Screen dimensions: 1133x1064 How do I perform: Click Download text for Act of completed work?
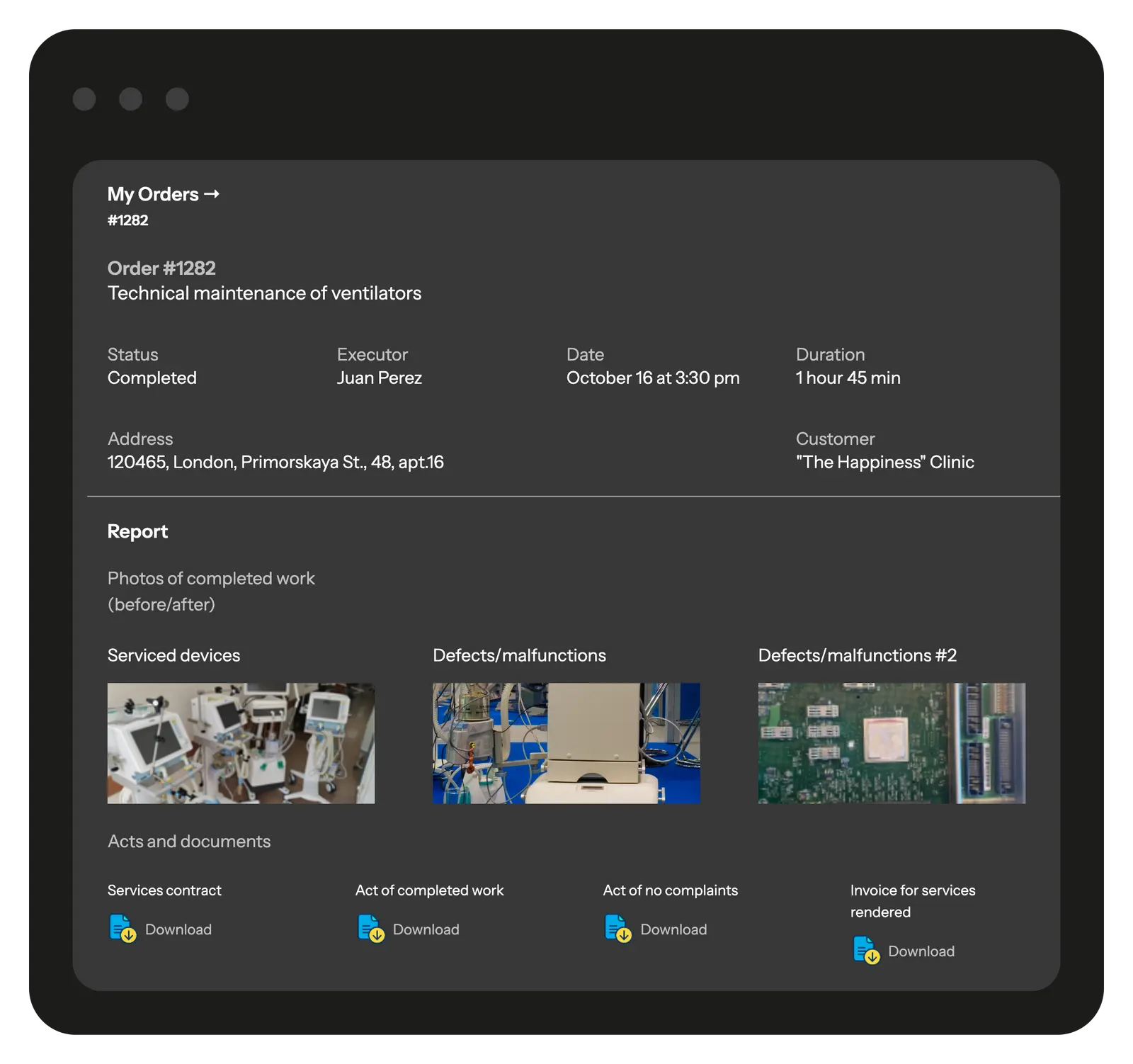(426, 929)
